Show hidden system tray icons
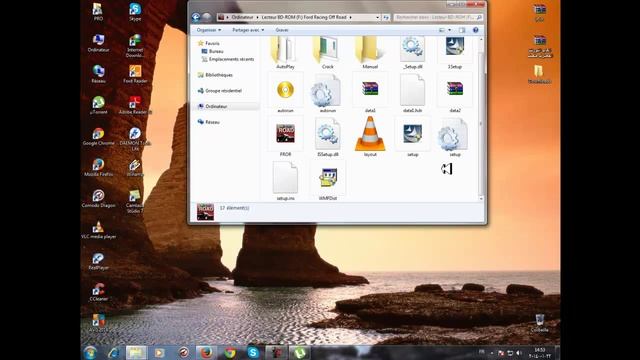The height and width of the screenshot is (360, 640). (492, 353)
